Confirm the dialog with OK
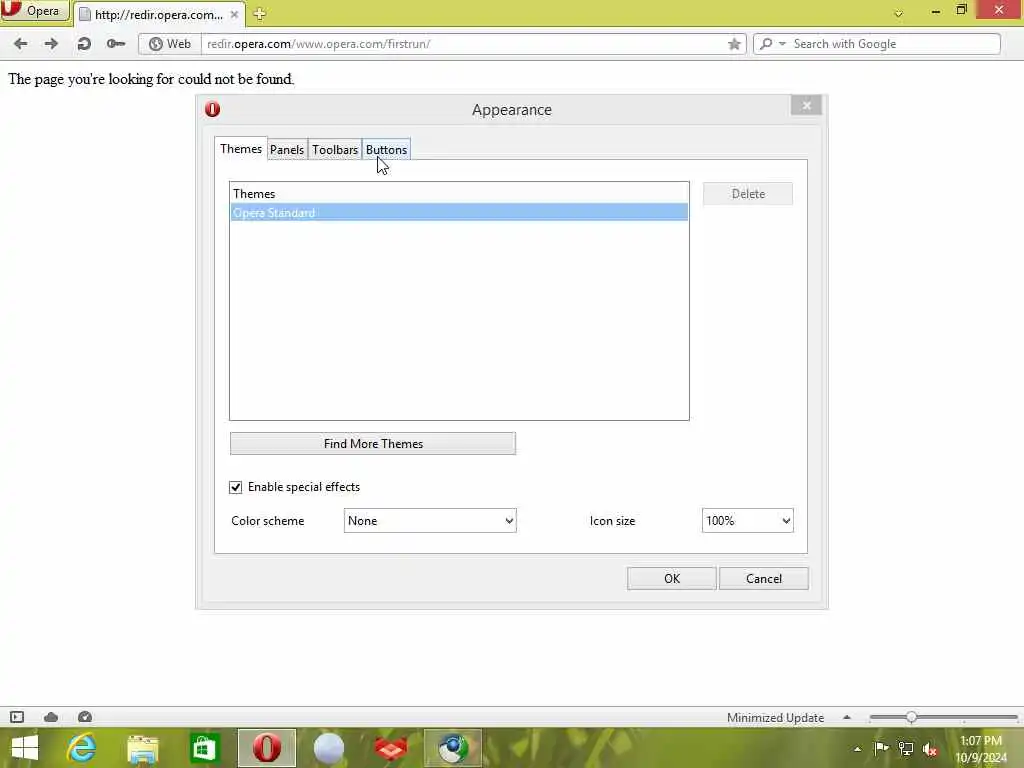1024x768 pixels. click(x=672, y=579)
